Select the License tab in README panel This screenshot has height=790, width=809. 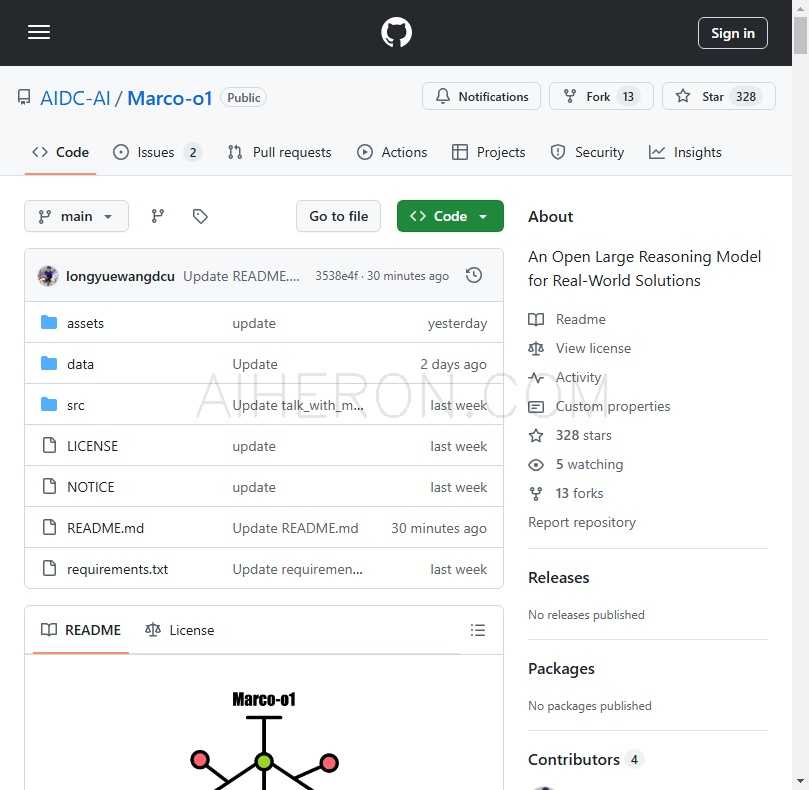(x=180, y=630)
